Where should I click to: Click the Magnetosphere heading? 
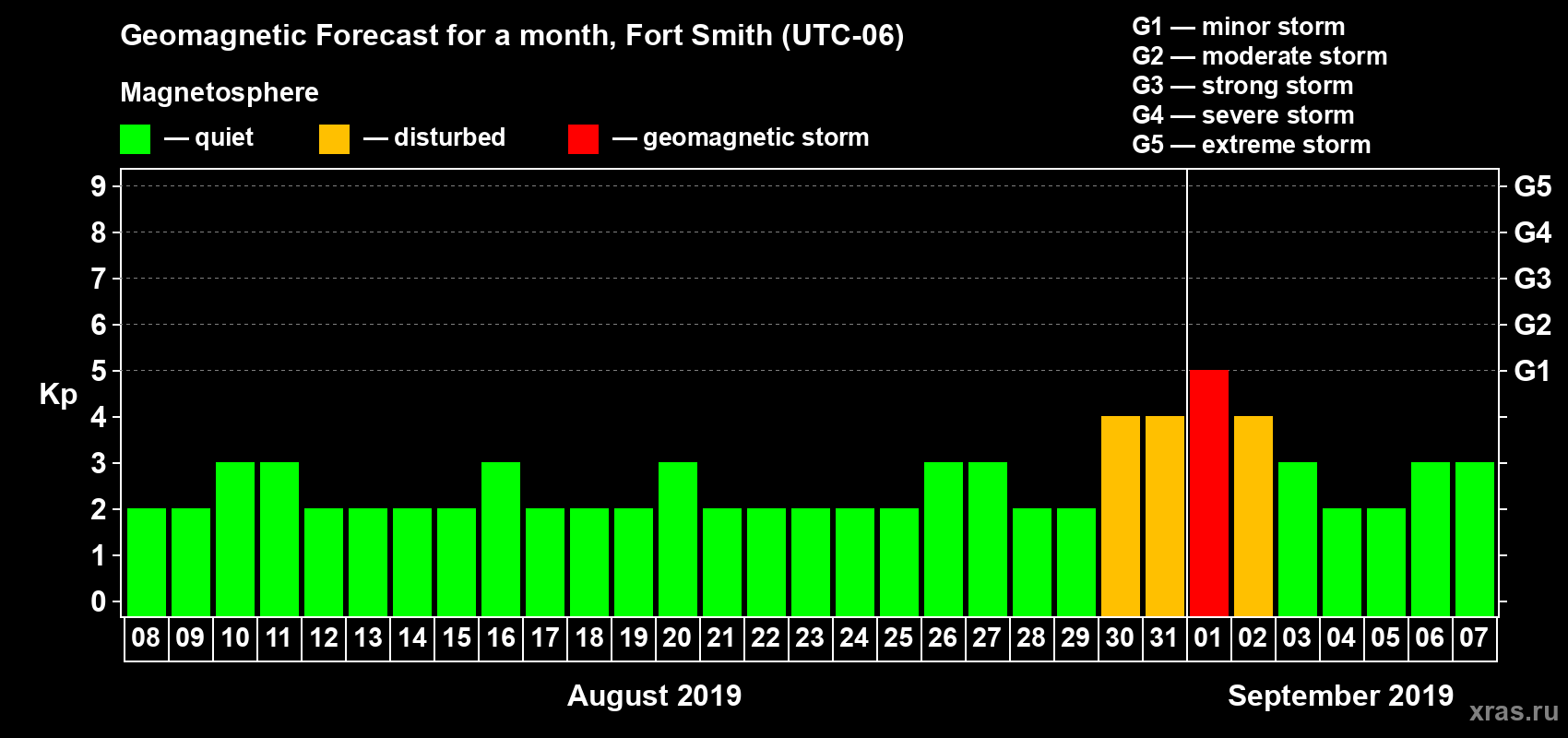[220, 92]
